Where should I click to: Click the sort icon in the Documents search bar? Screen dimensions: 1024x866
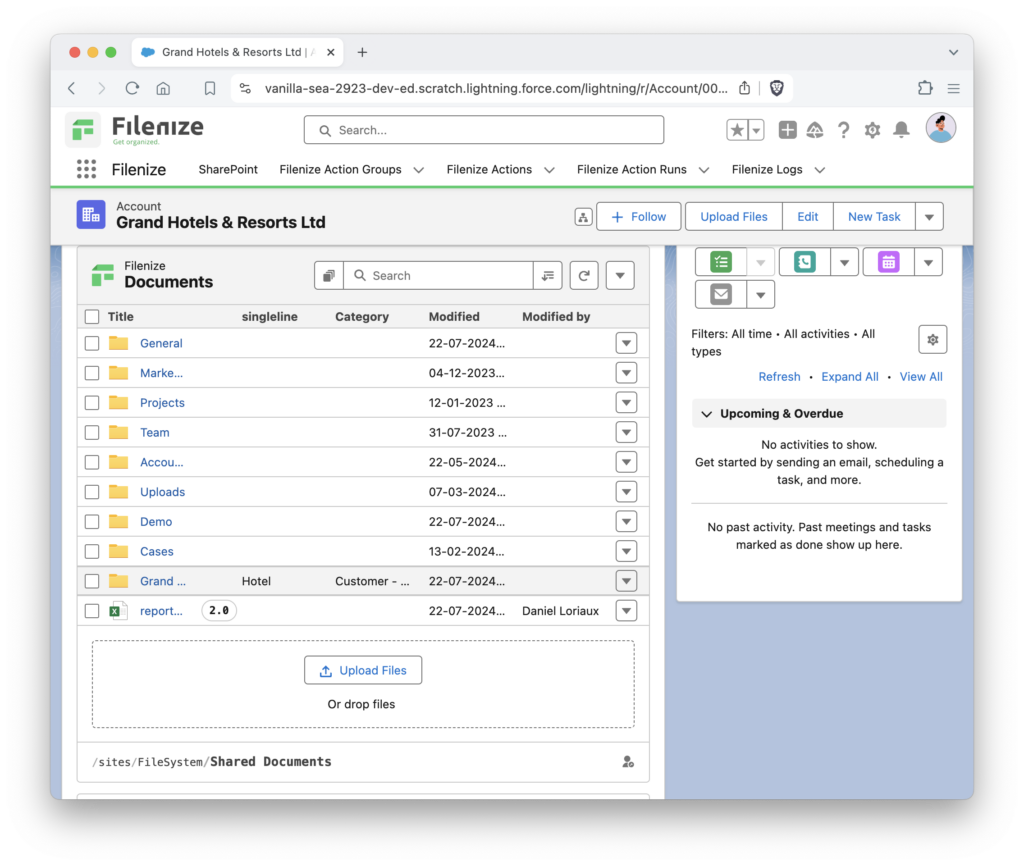tap(548, 276)
